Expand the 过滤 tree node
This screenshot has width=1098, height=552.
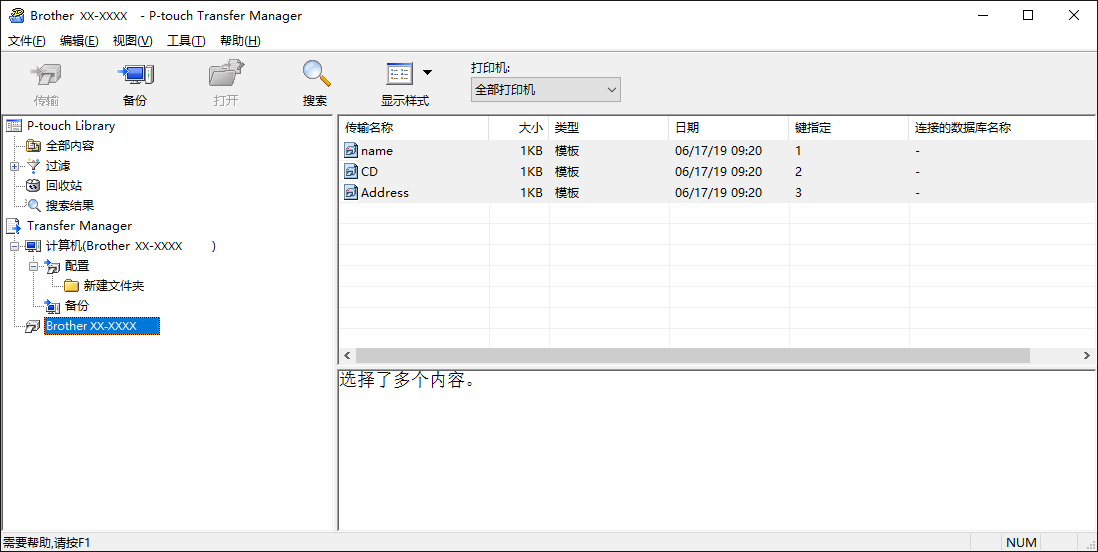14,166
